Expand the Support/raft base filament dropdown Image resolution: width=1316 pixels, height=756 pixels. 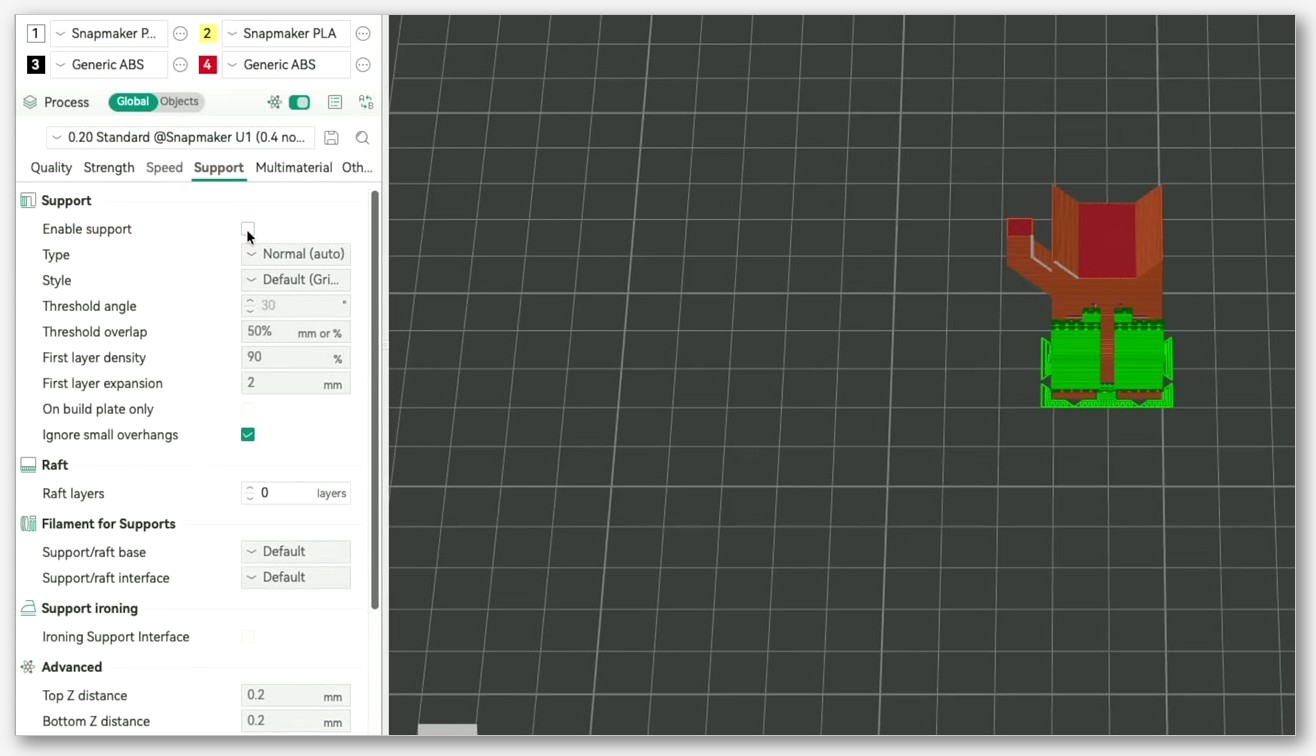coord(296,552)
